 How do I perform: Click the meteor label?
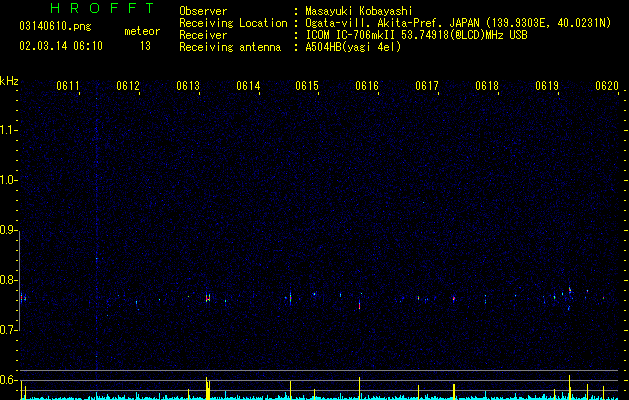[x=142, y=31]
